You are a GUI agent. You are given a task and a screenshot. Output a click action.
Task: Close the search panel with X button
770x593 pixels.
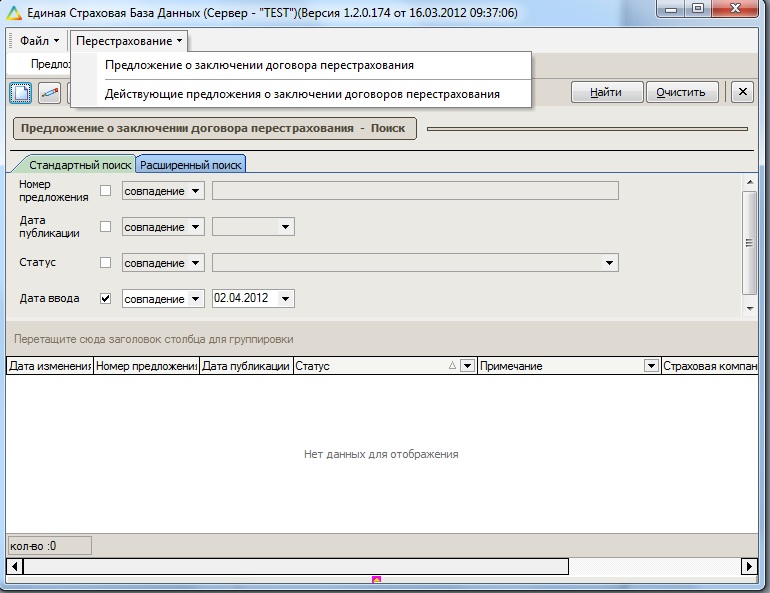[741, 92]
